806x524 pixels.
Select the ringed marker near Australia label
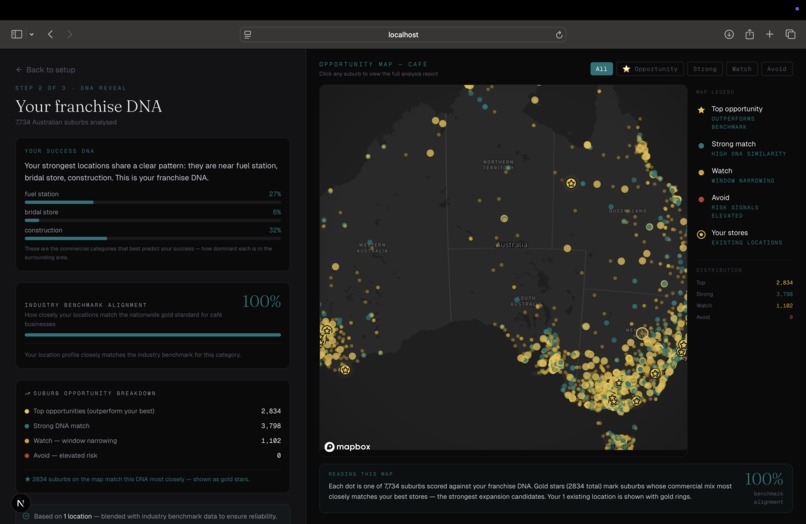point(504,219)
